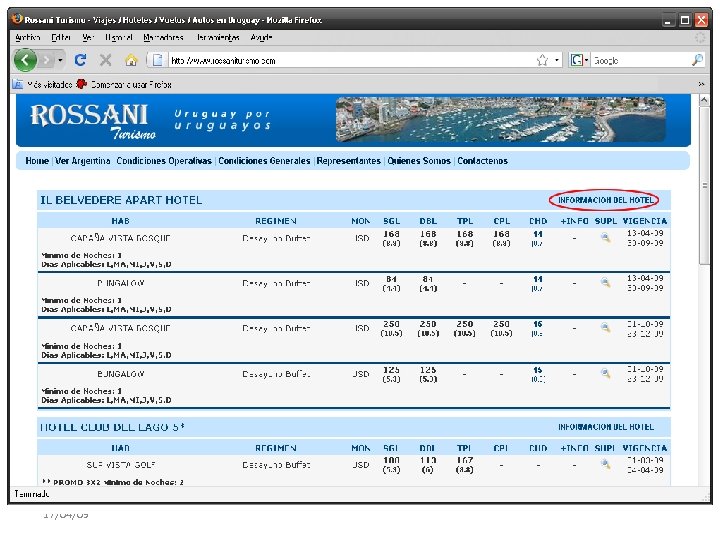
Task: Open the Ver Argentina link
Action: click(83, 161)
